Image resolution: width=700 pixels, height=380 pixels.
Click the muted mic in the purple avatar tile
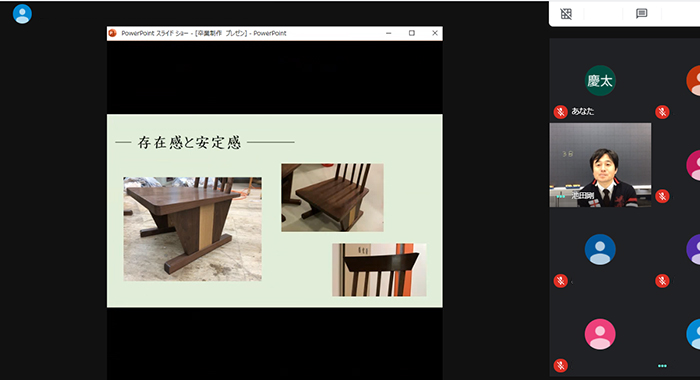click(x=662, y=280)
